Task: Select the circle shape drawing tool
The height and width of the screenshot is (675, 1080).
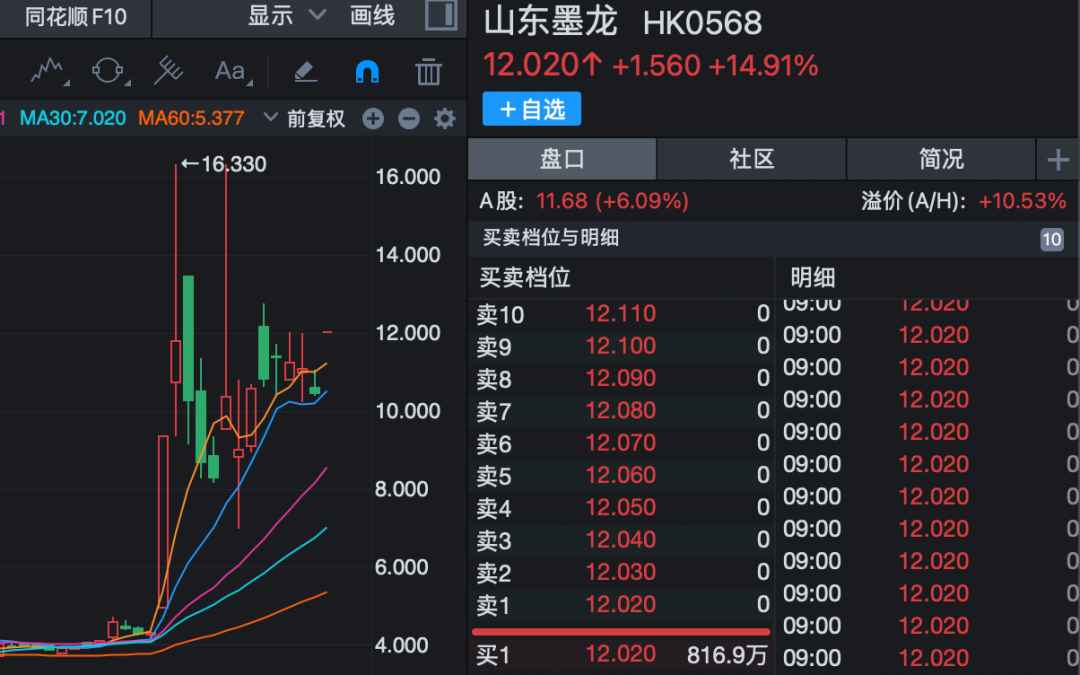Action: [108, 71]
